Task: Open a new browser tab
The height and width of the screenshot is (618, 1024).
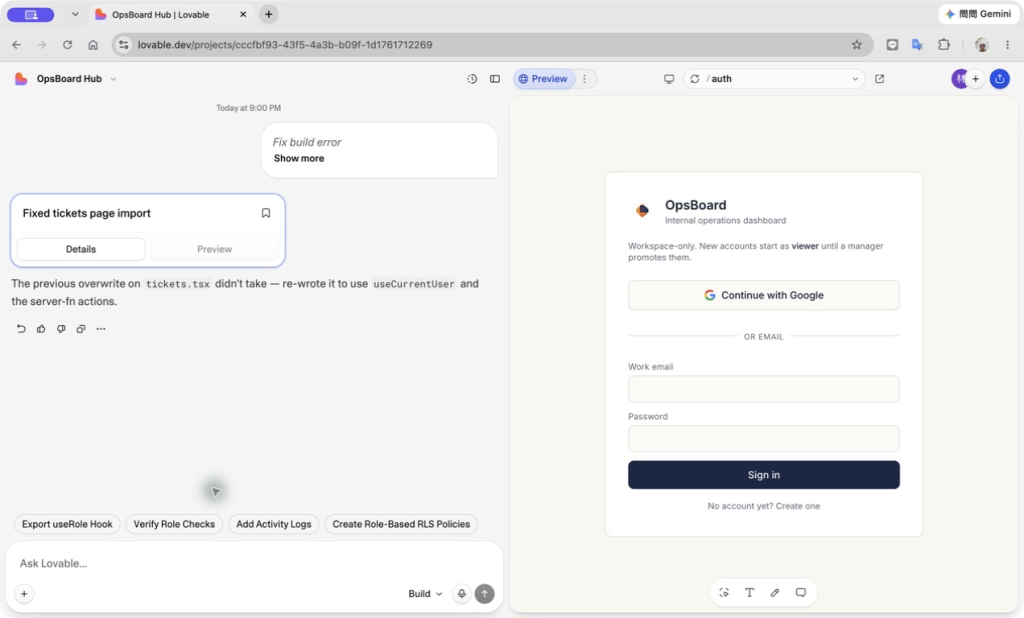Action: point(268,14)
